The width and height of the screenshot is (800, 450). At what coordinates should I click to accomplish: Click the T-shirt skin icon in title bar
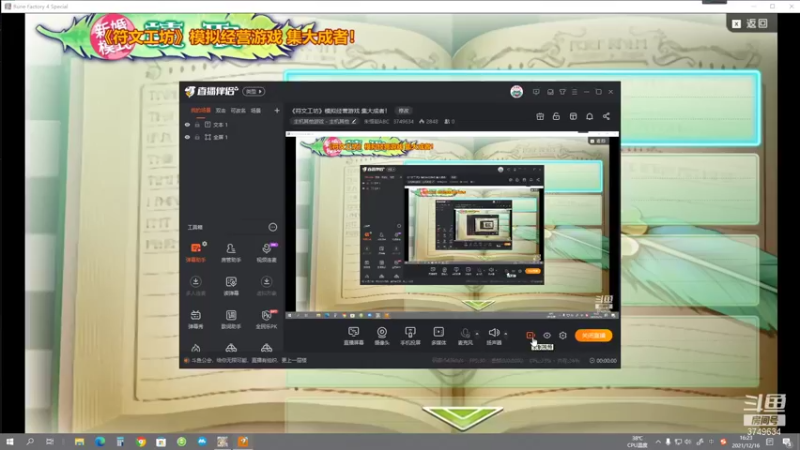(562, 92)
